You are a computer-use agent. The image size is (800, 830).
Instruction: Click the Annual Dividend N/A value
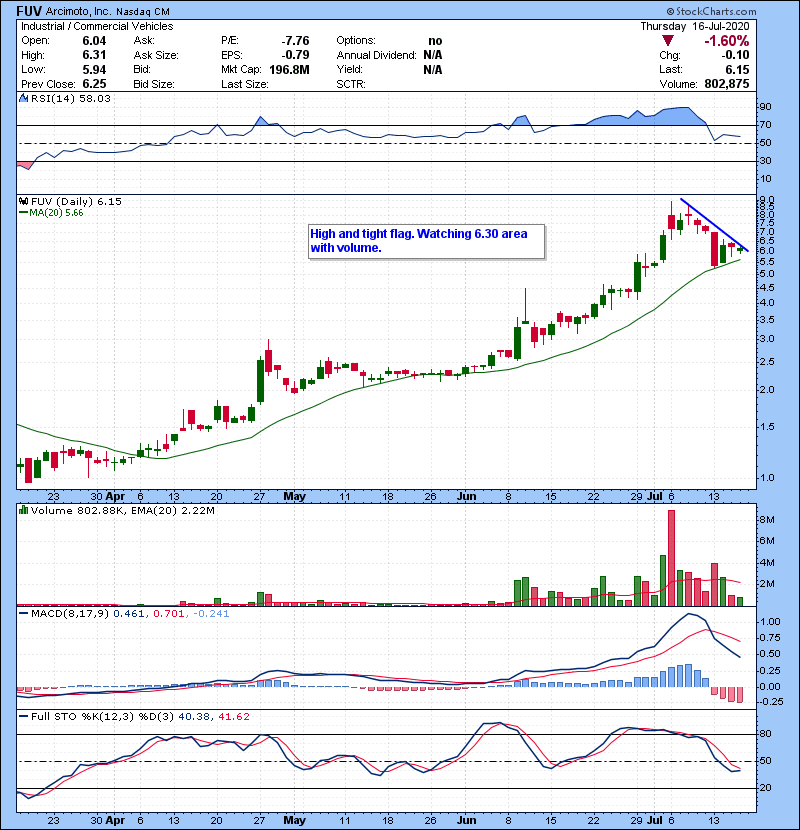pos(433,55)
